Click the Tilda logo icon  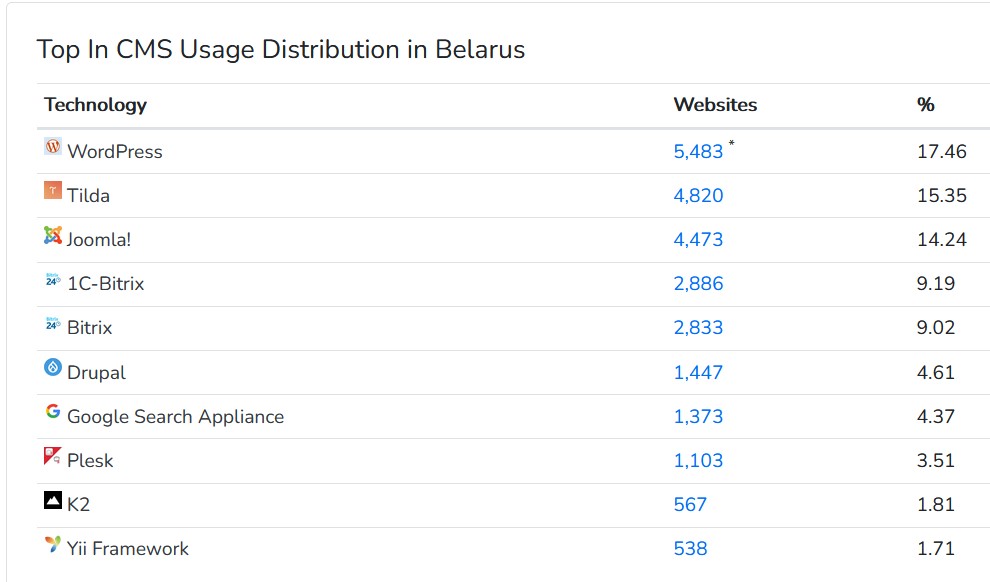[53, 191]
